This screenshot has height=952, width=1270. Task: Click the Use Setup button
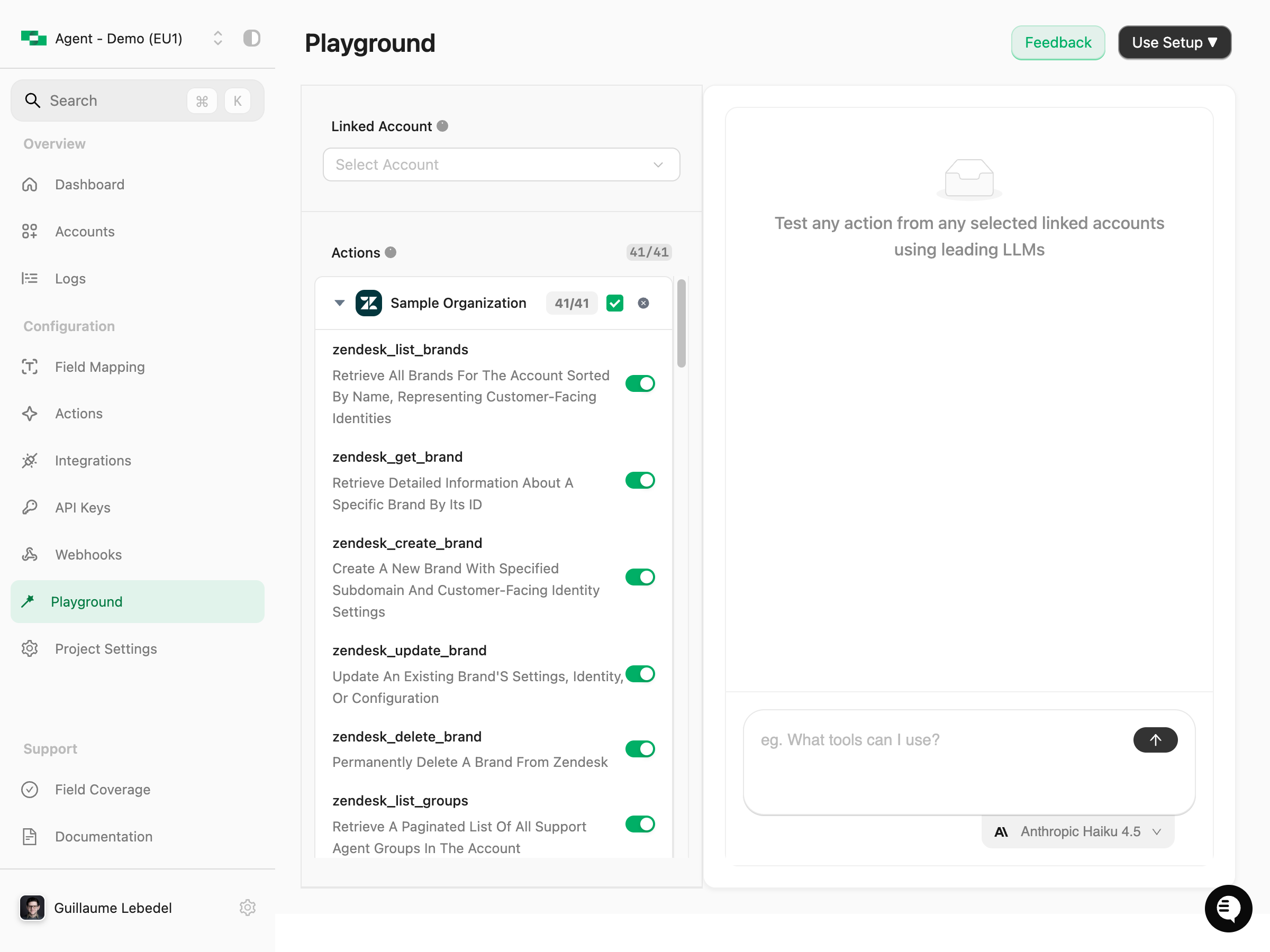[1174, 42]
